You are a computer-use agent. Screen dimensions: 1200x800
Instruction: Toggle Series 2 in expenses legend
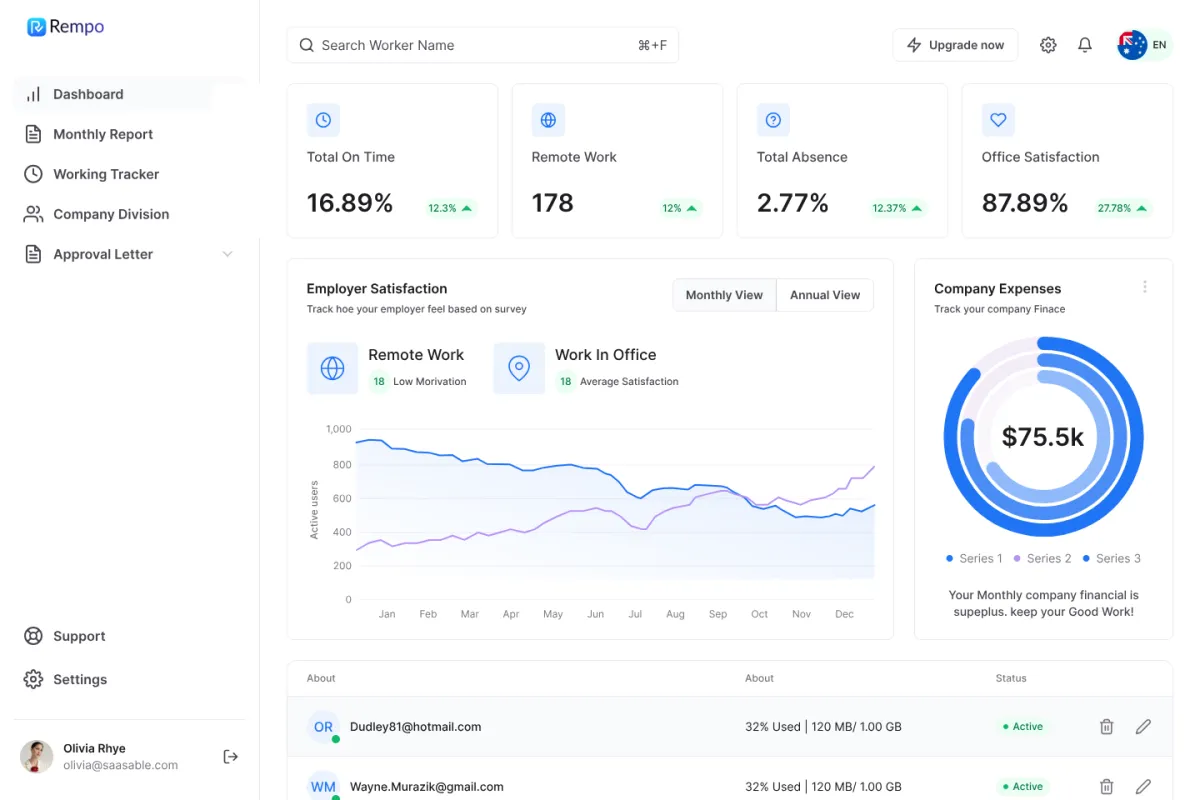coord(1042,558)
